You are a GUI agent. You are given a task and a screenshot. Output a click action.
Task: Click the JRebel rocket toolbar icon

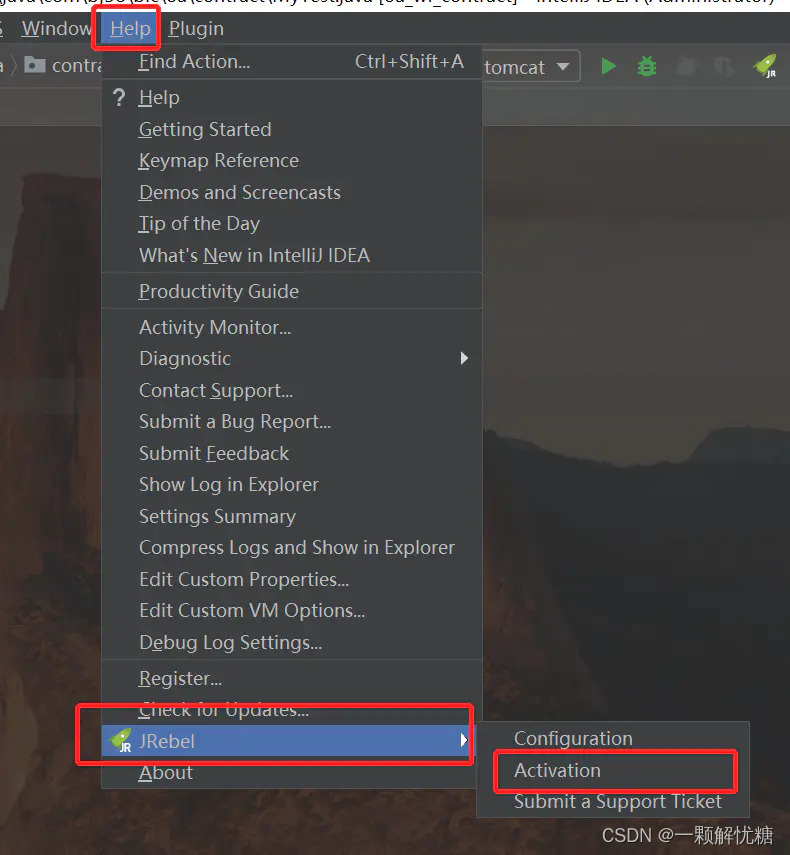tap(765, 67)
